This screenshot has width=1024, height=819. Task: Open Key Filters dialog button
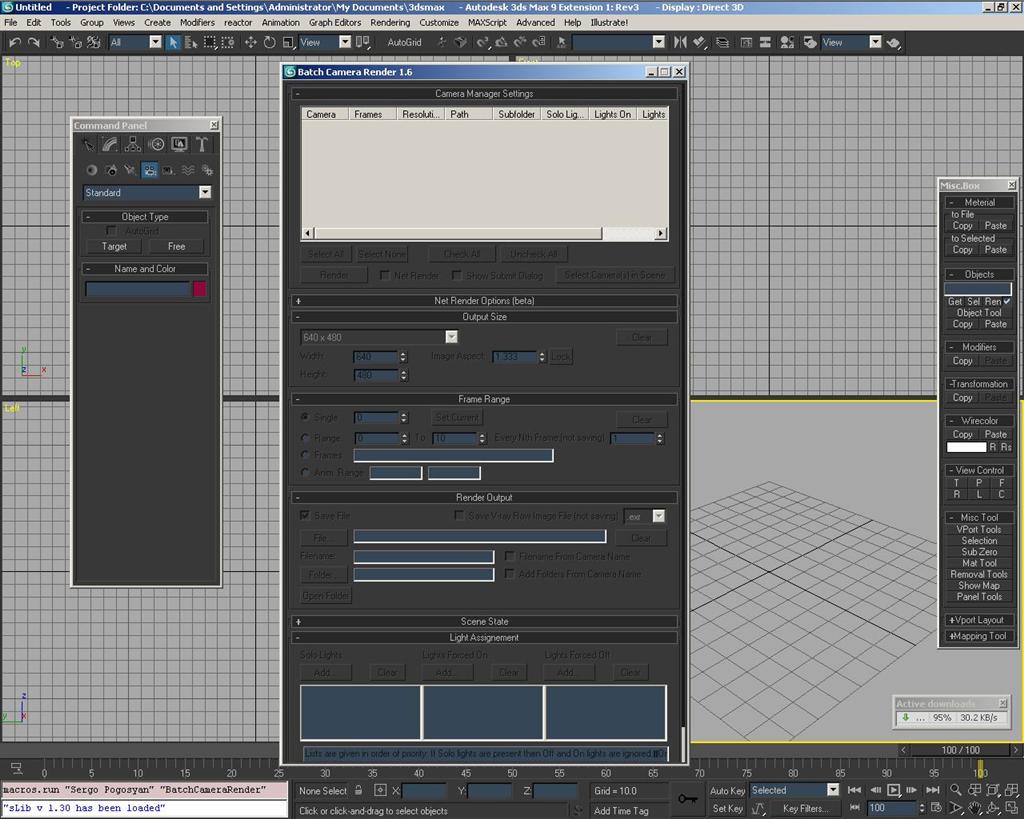coord(805,809)
